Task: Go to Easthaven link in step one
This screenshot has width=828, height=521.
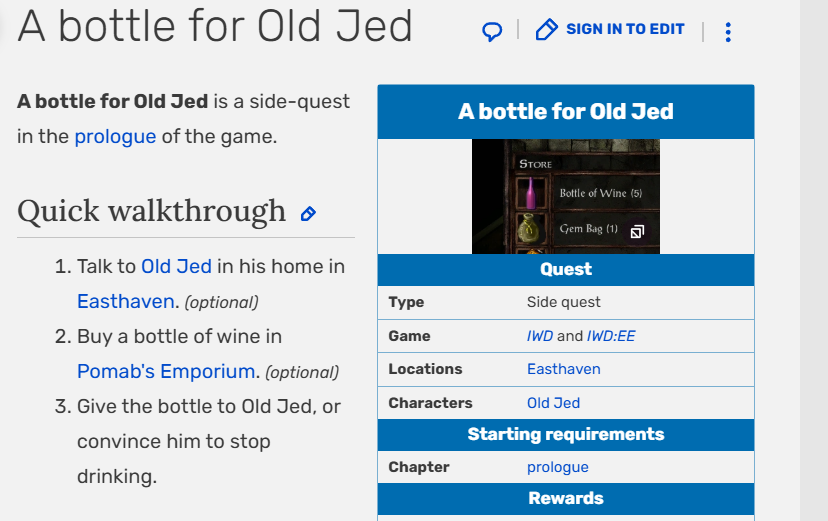Action: click(127, 301)
